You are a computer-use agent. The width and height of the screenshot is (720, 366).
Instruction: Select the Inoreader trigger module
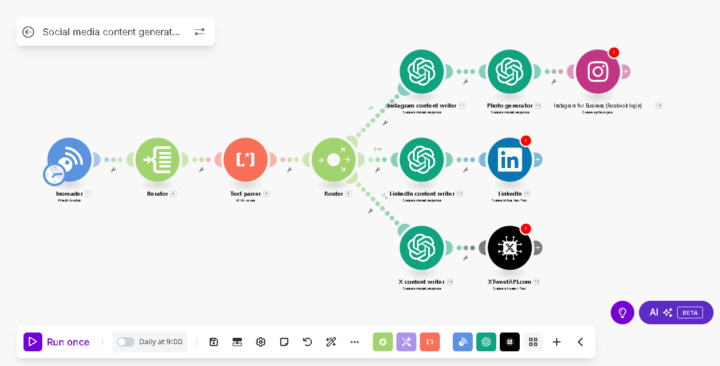click(69, 160)
